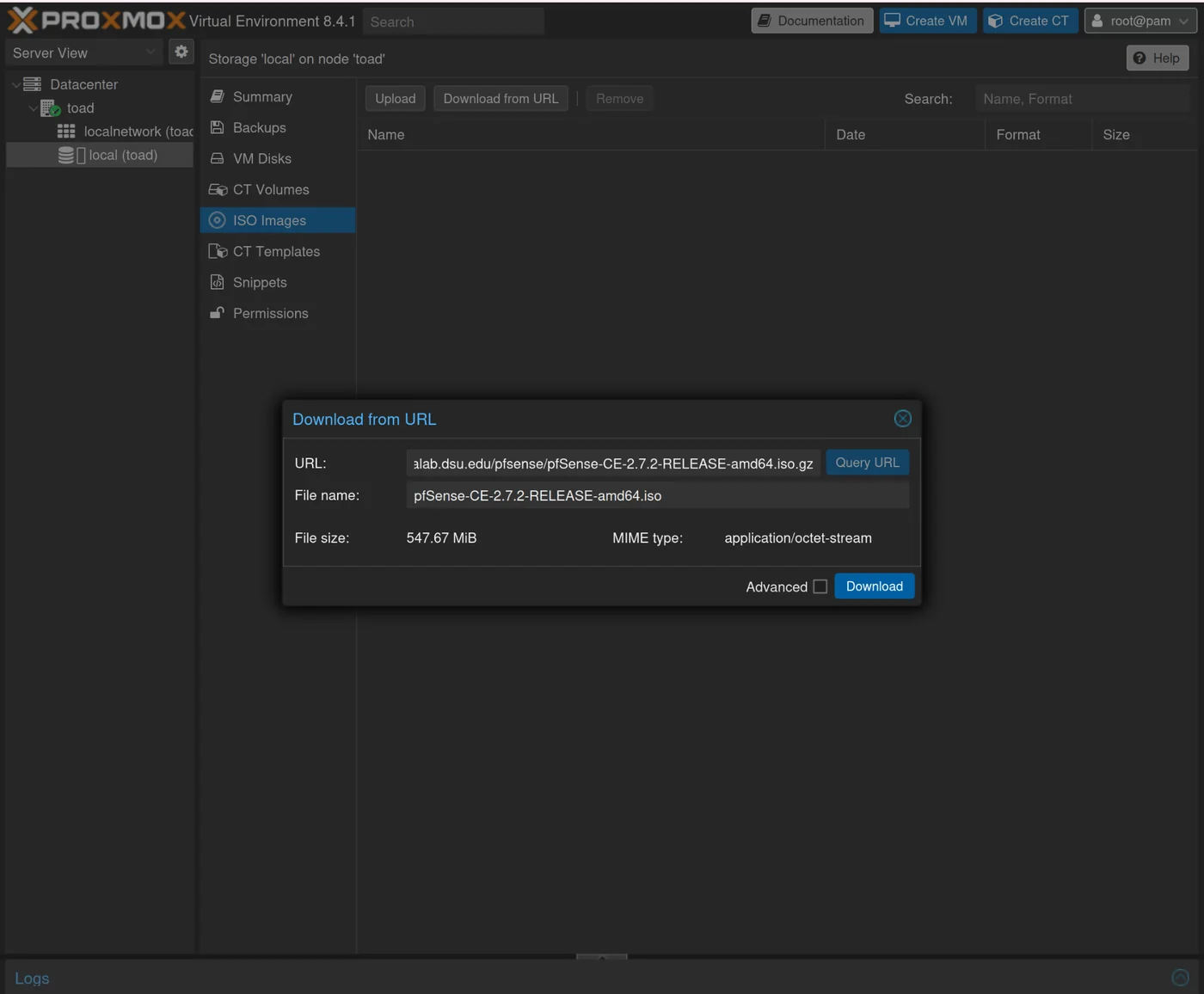Select the Snippets panel icon
The height and width of the screenshot is (994, 1204).
[x=217, y=282]
